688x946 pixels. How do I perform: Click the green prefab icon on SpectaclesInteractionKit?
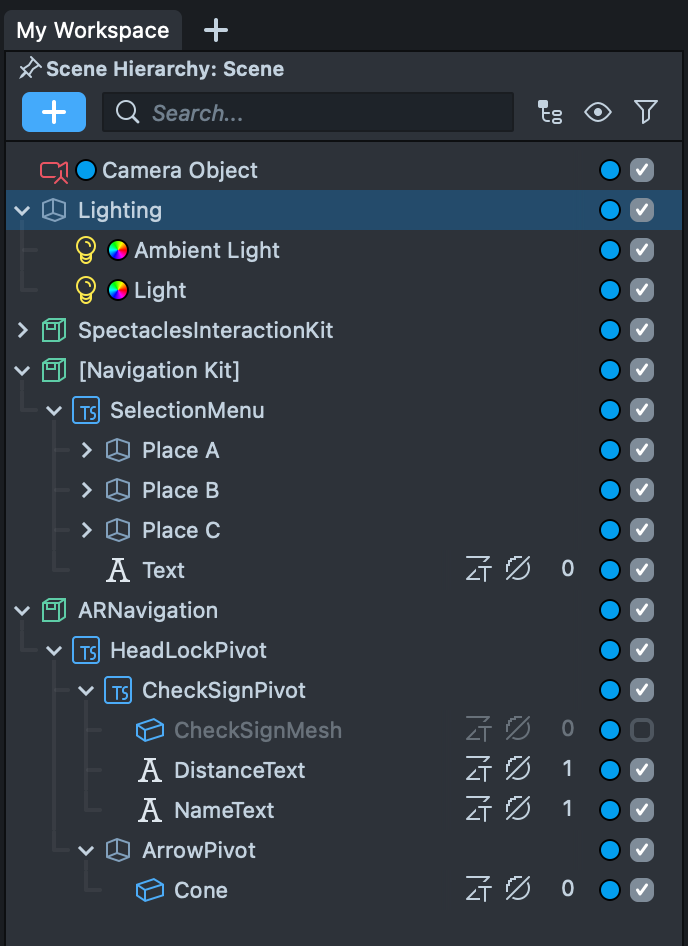[54, 331]
